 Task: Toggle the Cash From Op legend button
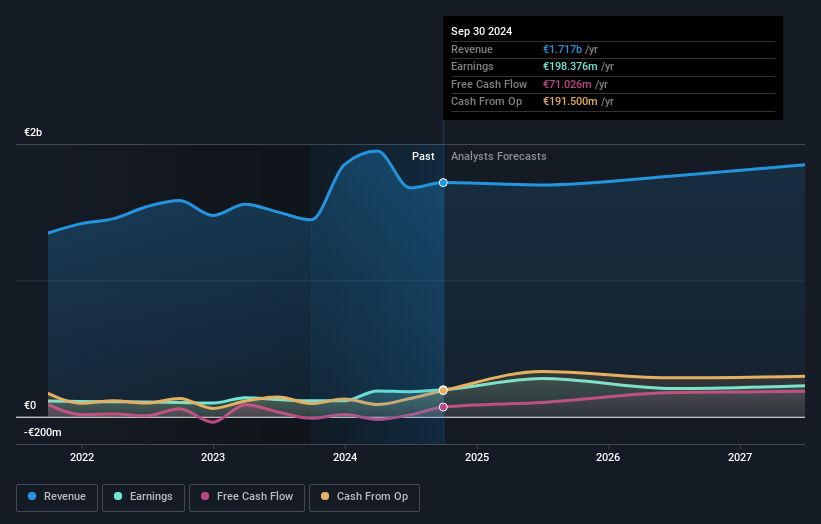364,497
